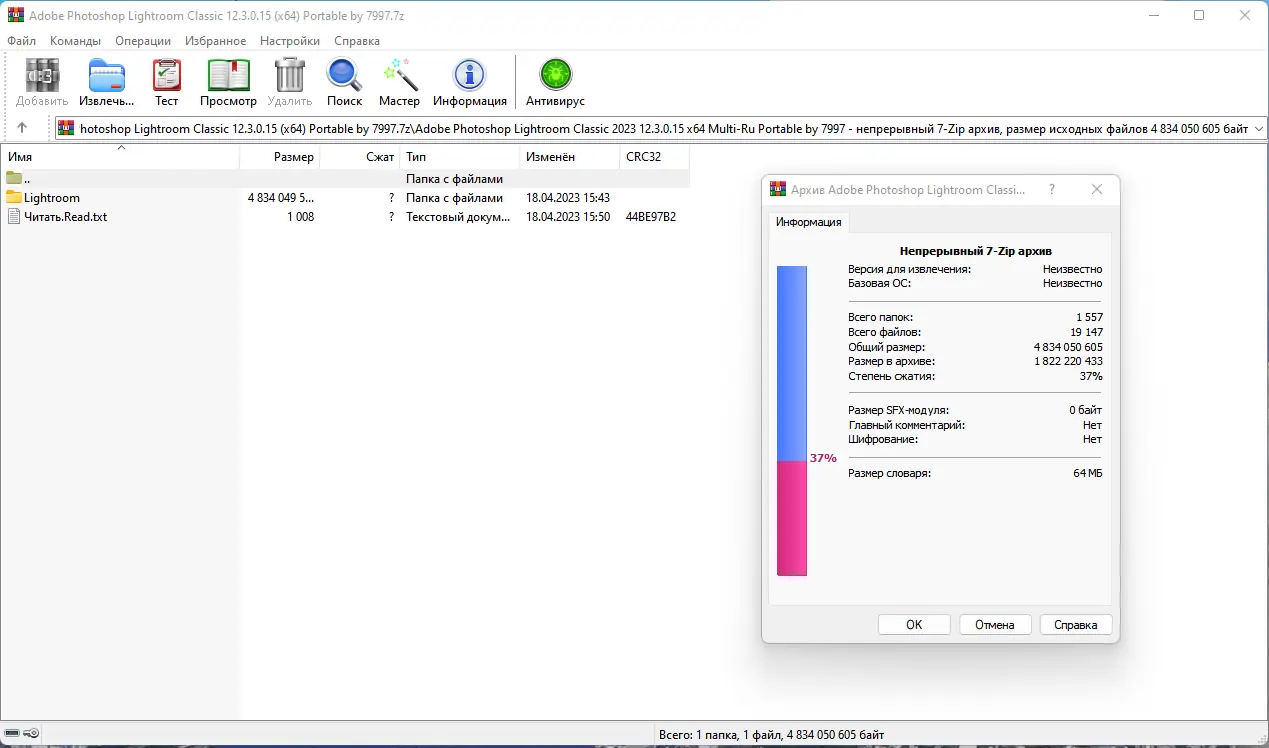Click the Непрерывный 7-Zip архив heading

click(x=975, y=251)
